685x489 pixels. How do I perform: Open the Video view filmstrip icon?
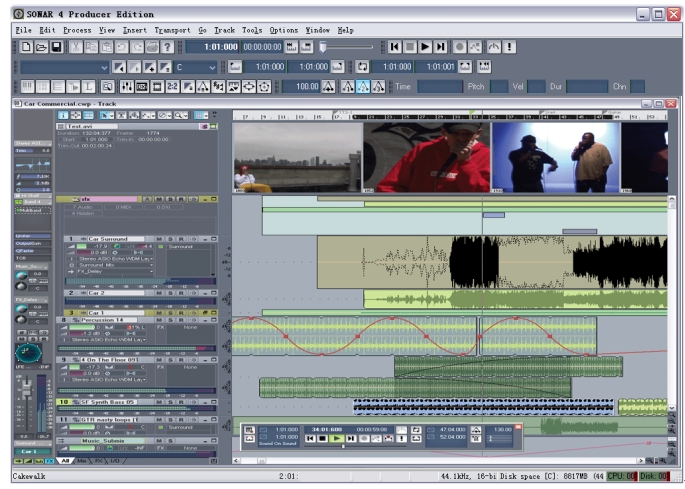coord(157,87)
